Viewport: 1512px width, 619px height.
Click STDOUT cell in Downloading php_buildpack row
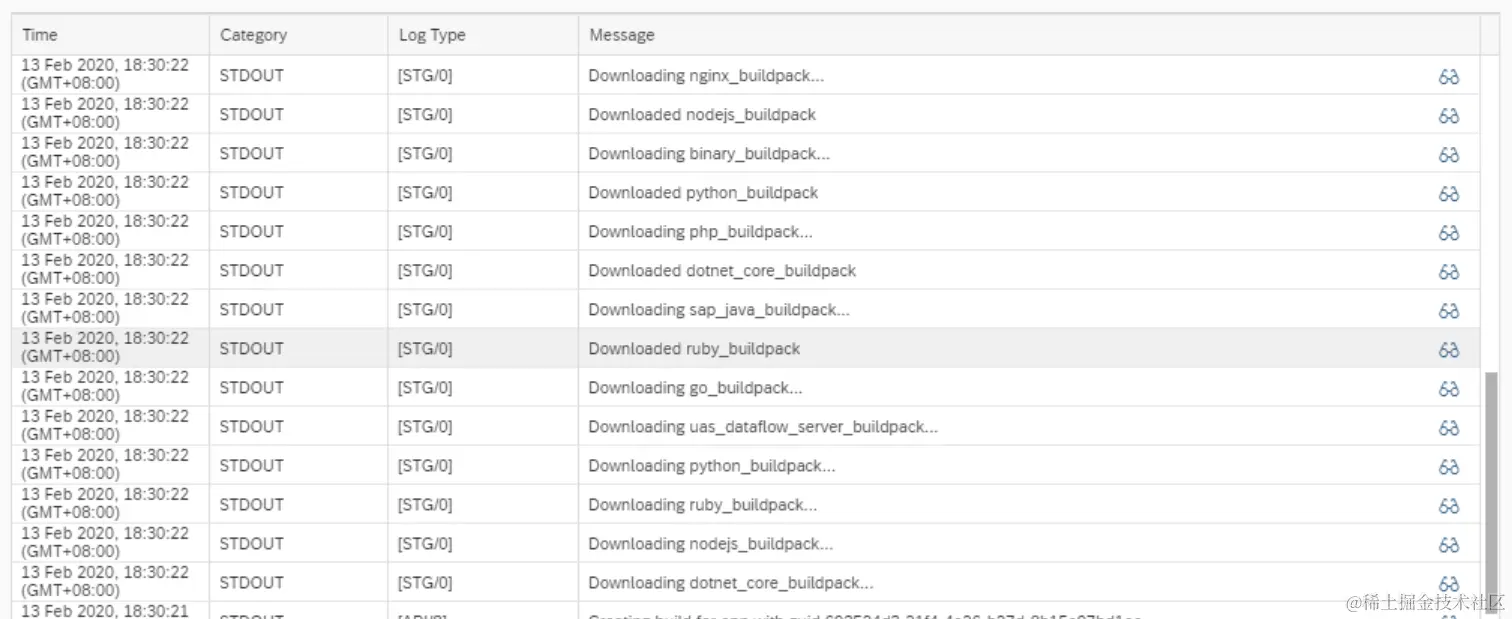[299, 231]
